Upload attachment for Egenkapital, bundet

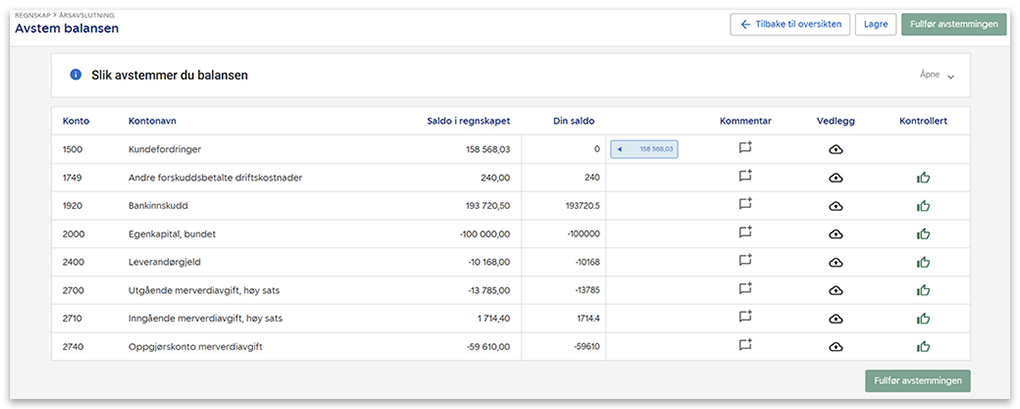pos(836,233)
